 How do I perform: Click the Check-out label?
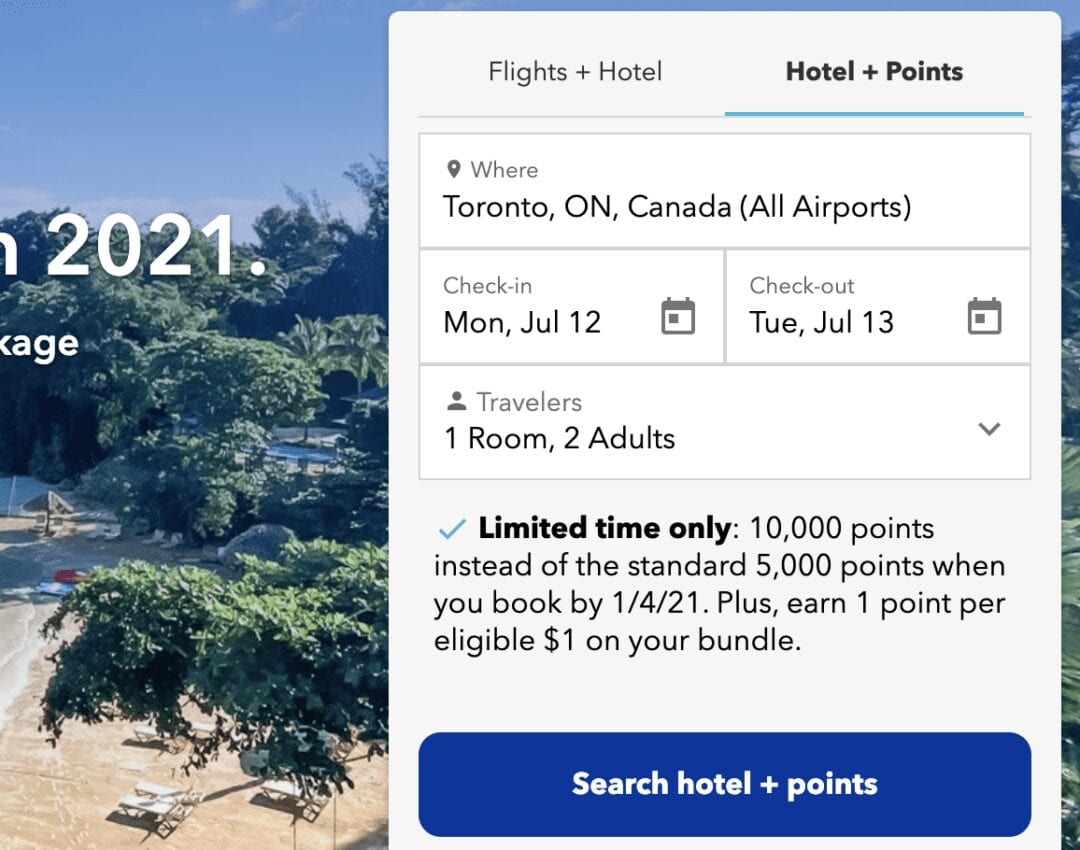[802, 285]
